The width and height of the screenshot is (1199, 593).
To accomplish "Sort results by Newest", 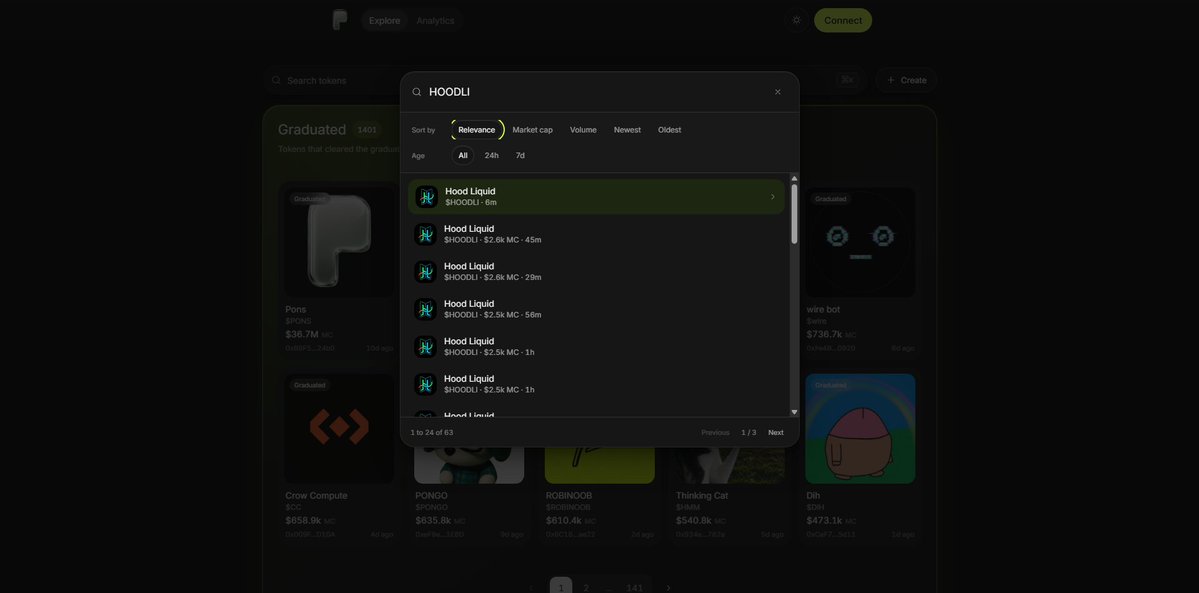I will (x=627, y=130).
